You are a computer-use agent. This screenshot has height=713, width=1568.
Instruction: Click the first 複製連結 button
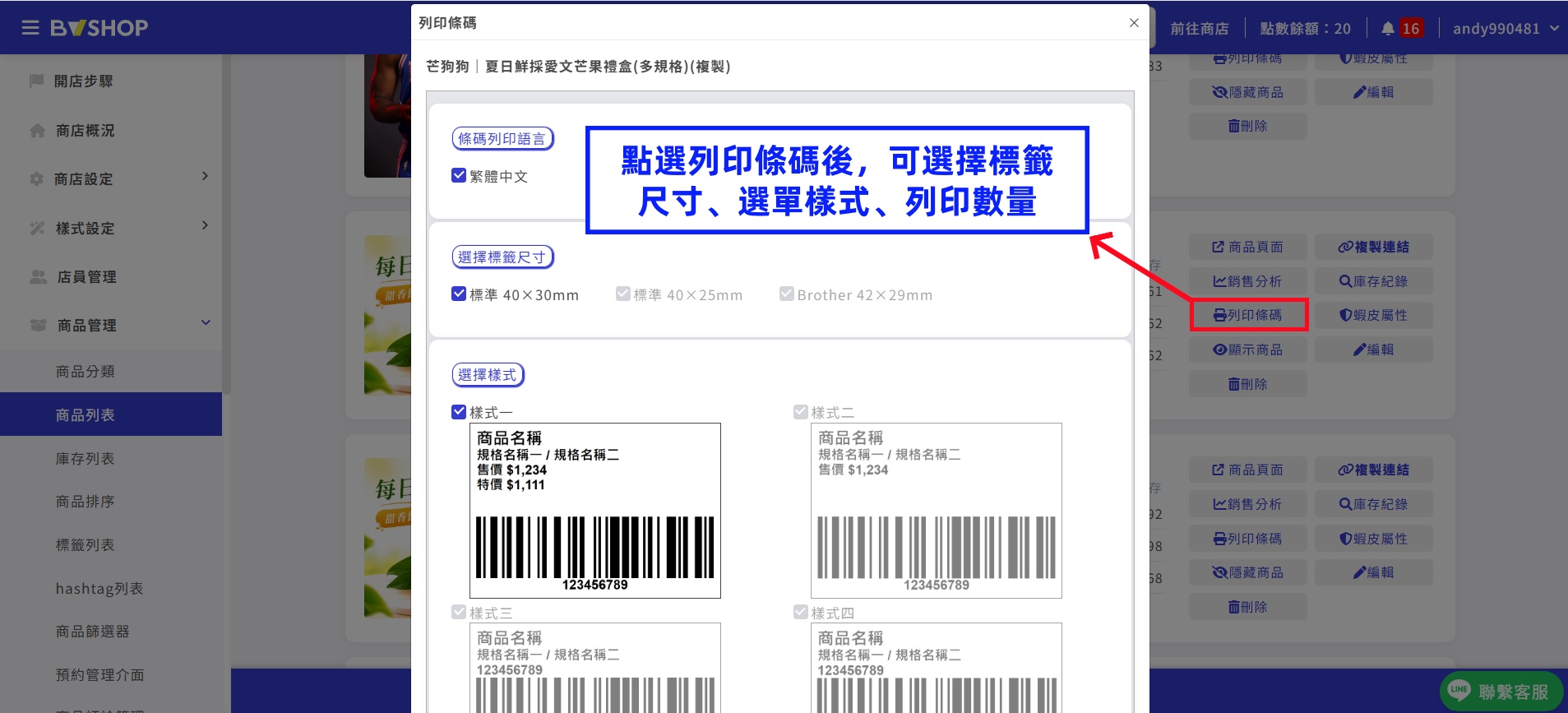(1374, 247)
